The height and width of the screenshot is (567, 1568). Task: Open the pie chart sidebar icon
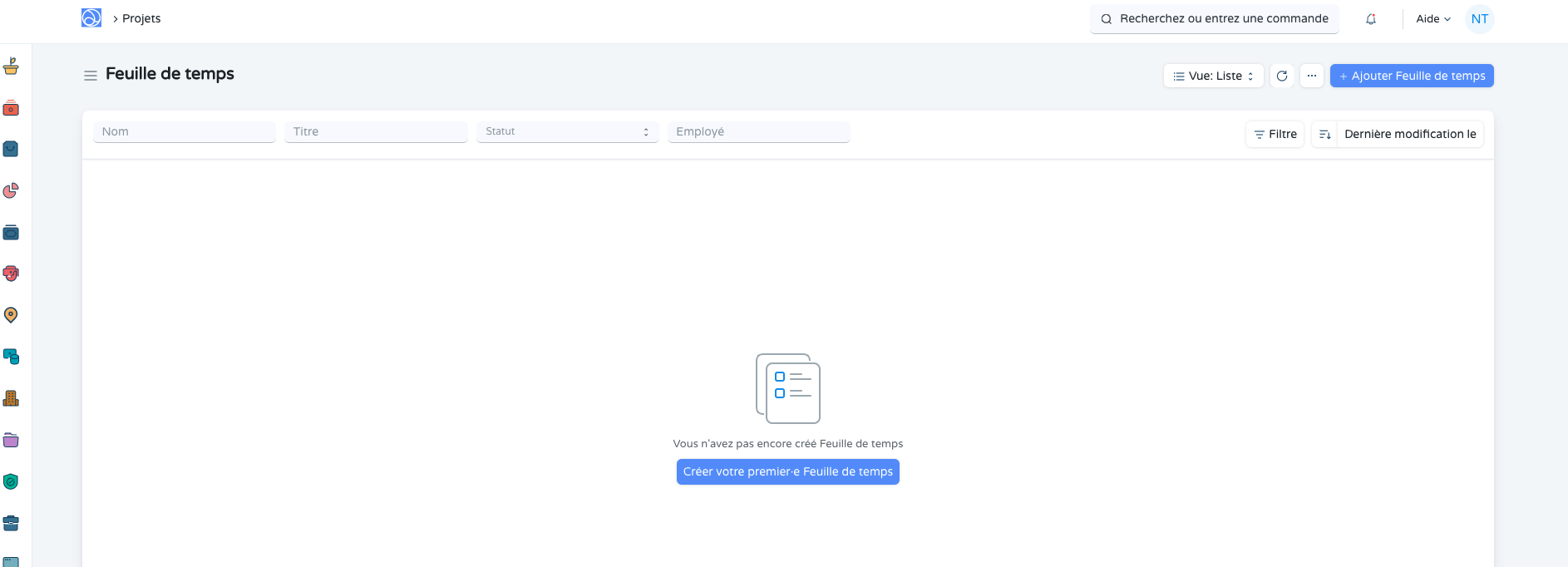click(x=11, y=190)
